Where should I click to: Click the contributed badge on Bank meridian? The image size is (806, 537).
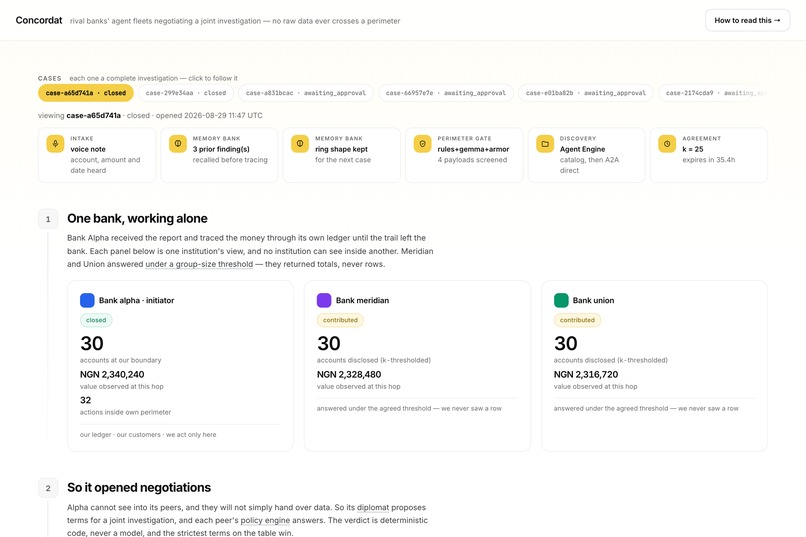pyautogui.click(x=340, y=320)
